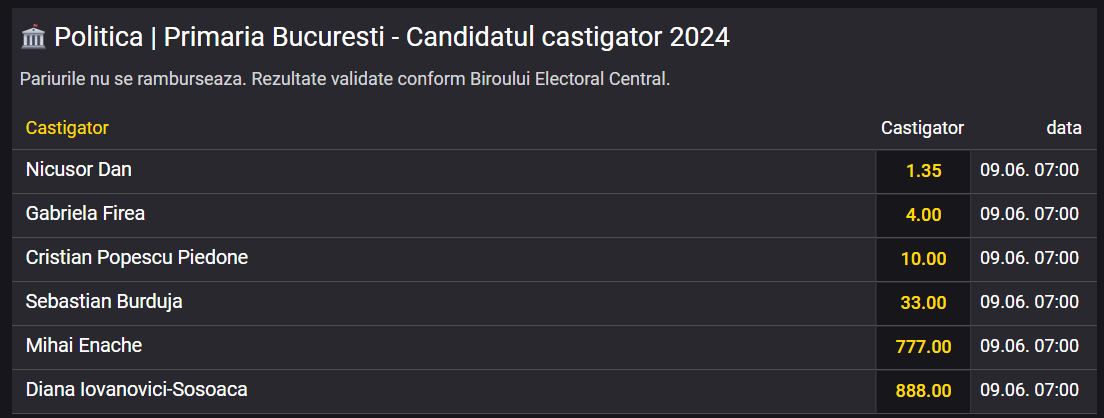Click the Mihai Enache candidate name
The height and width of the screenshot is (418, 1104).
(84, 346)
